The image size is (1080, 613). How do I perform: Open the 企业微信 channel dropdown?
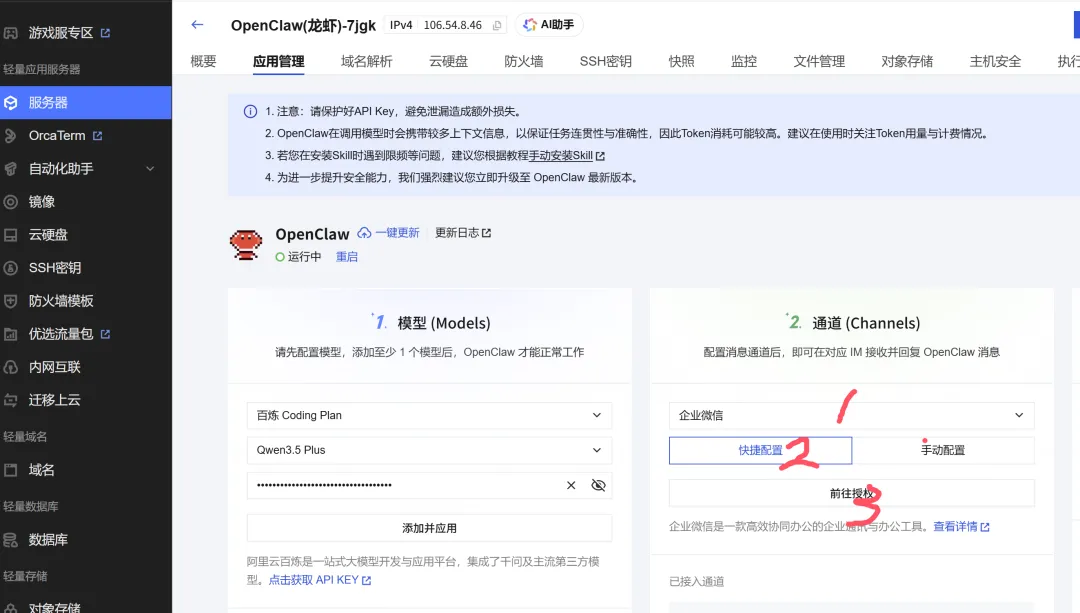[x=851, y=415]
